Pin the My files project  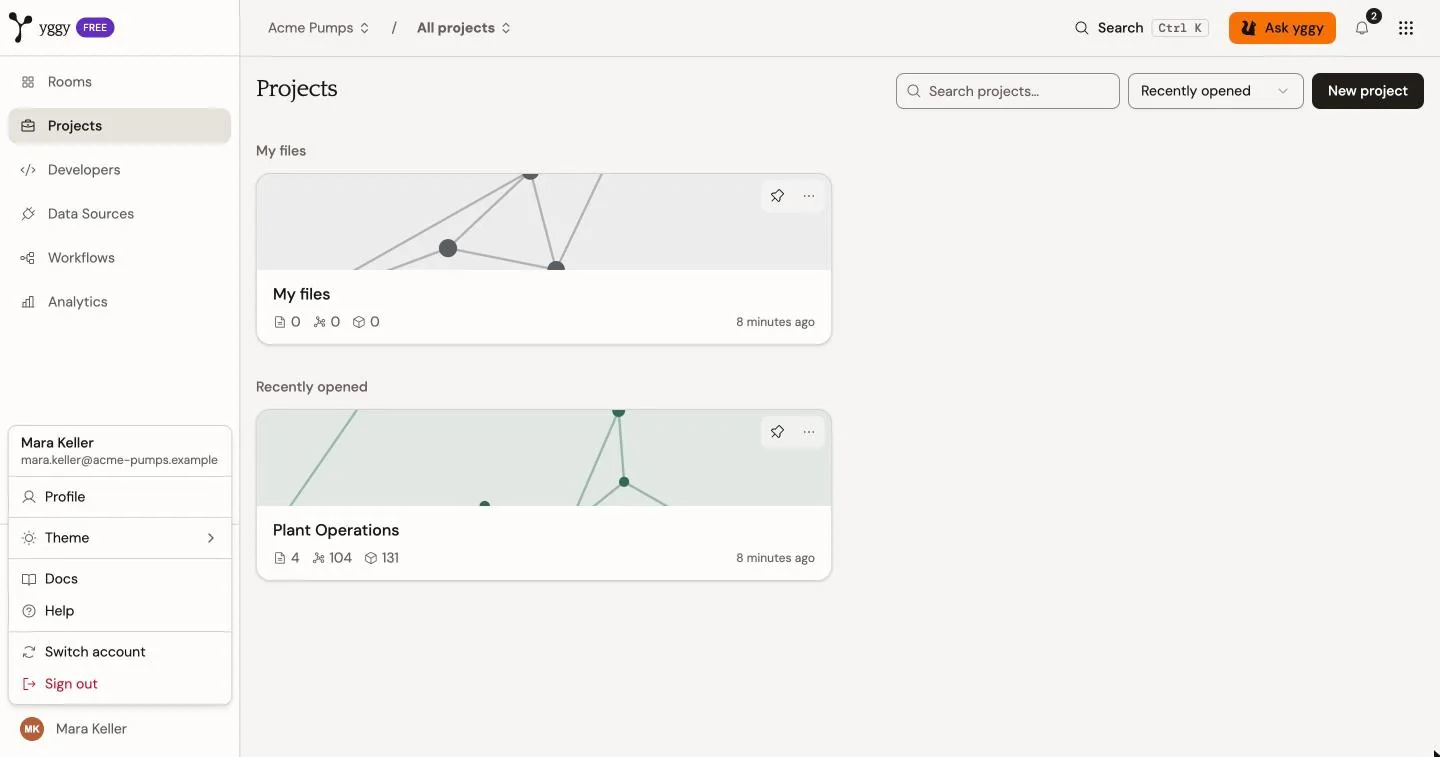[777, 196]
